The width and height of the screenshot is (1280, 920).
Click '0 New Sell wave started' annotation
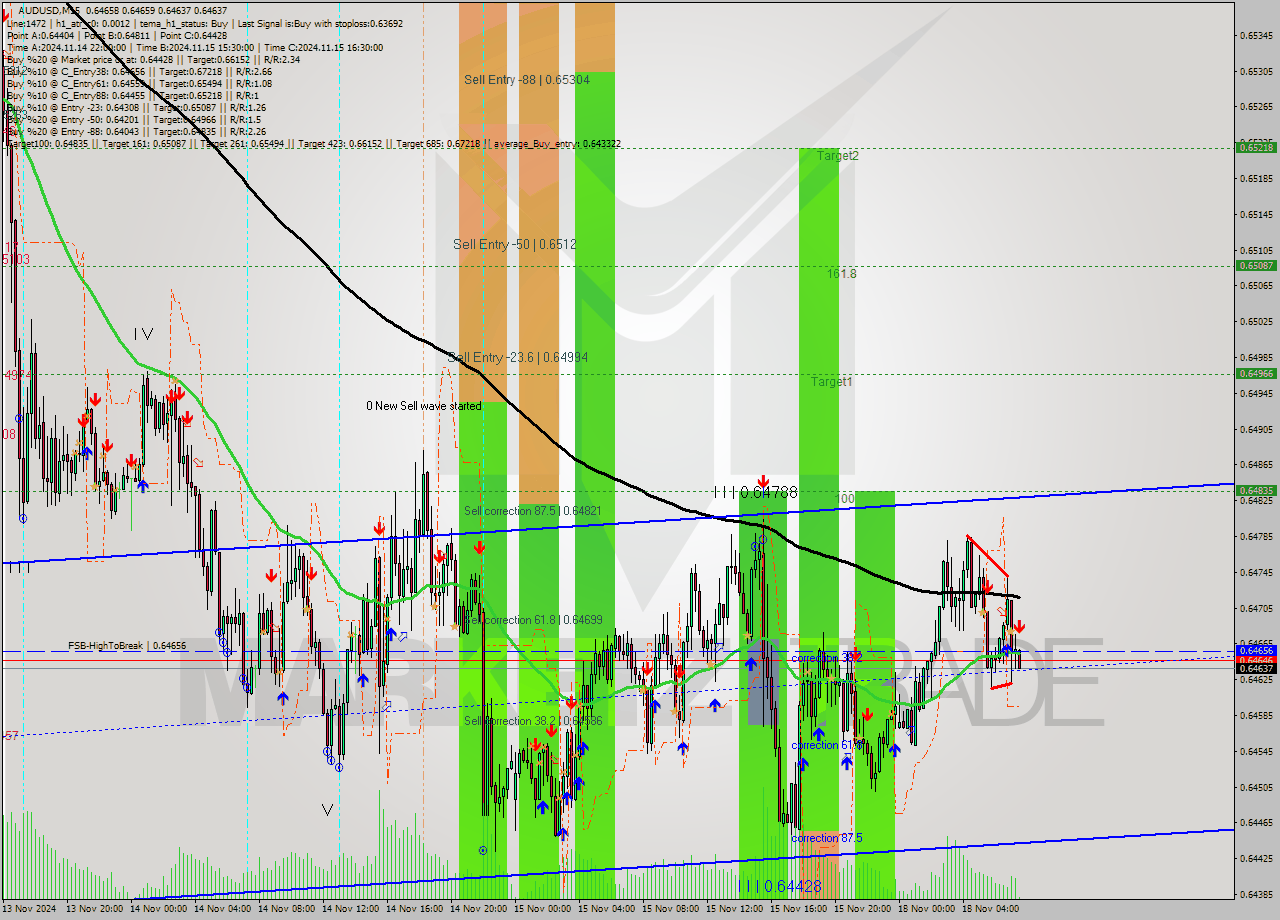click(x=423, y=406)
